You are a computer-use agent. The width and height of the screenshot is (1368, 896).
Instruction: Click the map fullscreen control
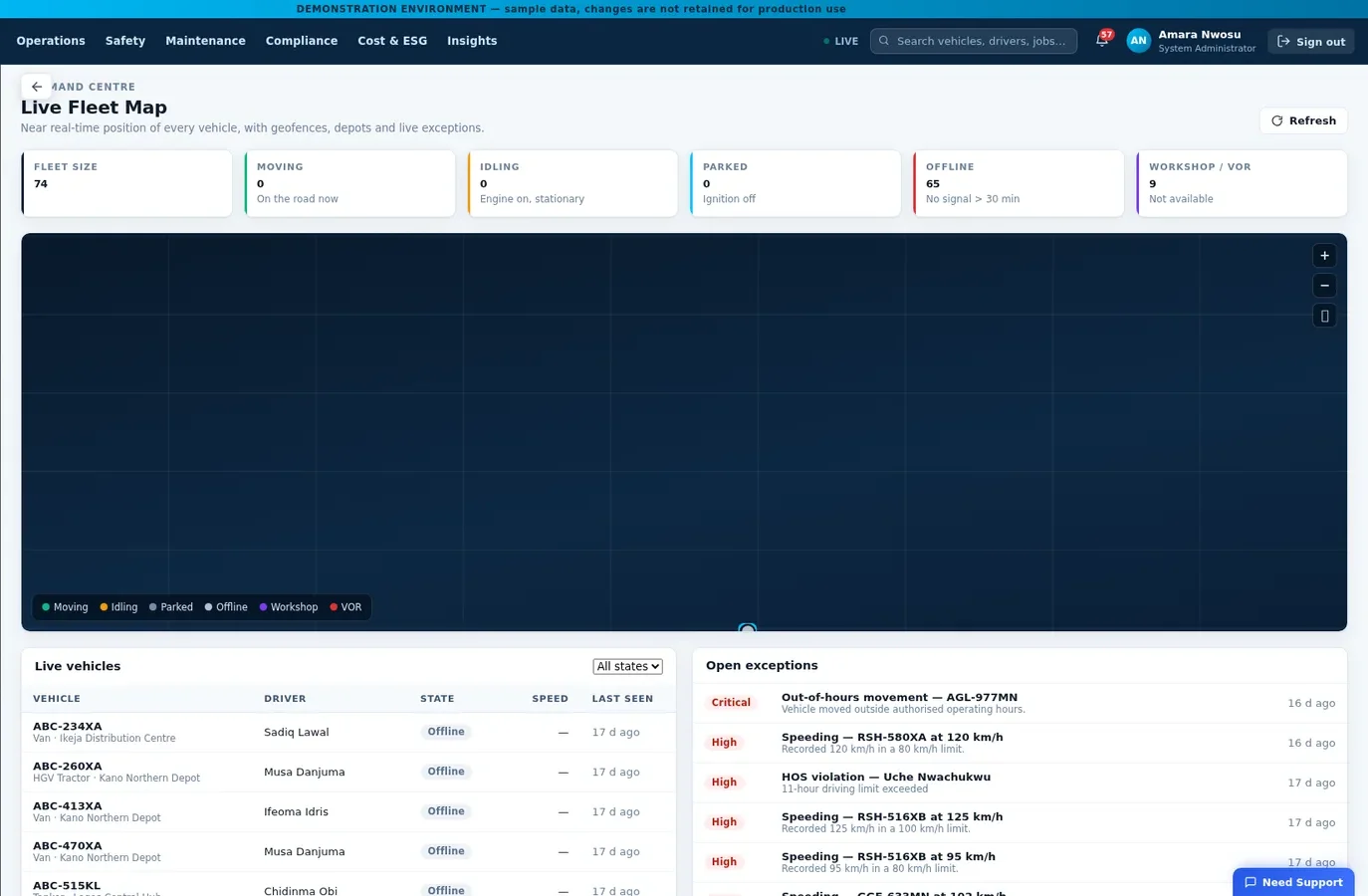[x=1324, y=316]
